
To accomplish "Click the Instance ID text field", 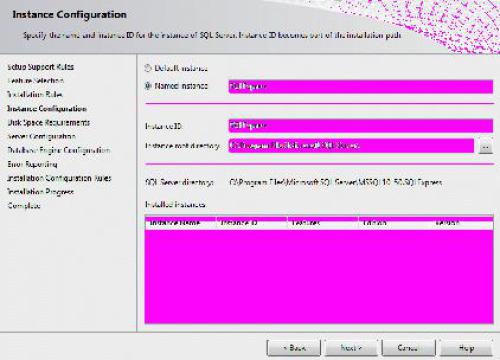I will pos(361,126).
